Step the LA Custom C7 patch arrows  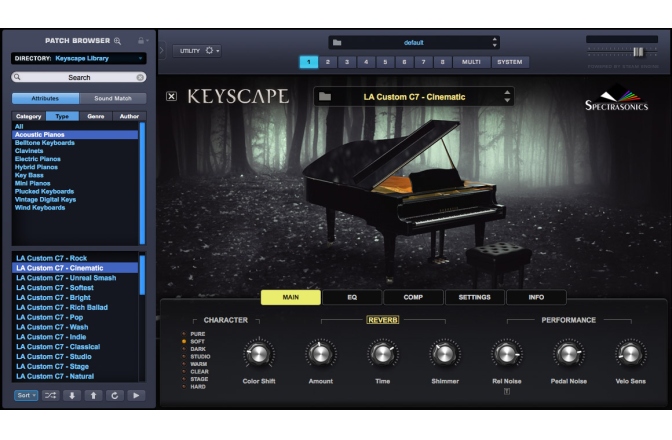(x=507, y=96)
